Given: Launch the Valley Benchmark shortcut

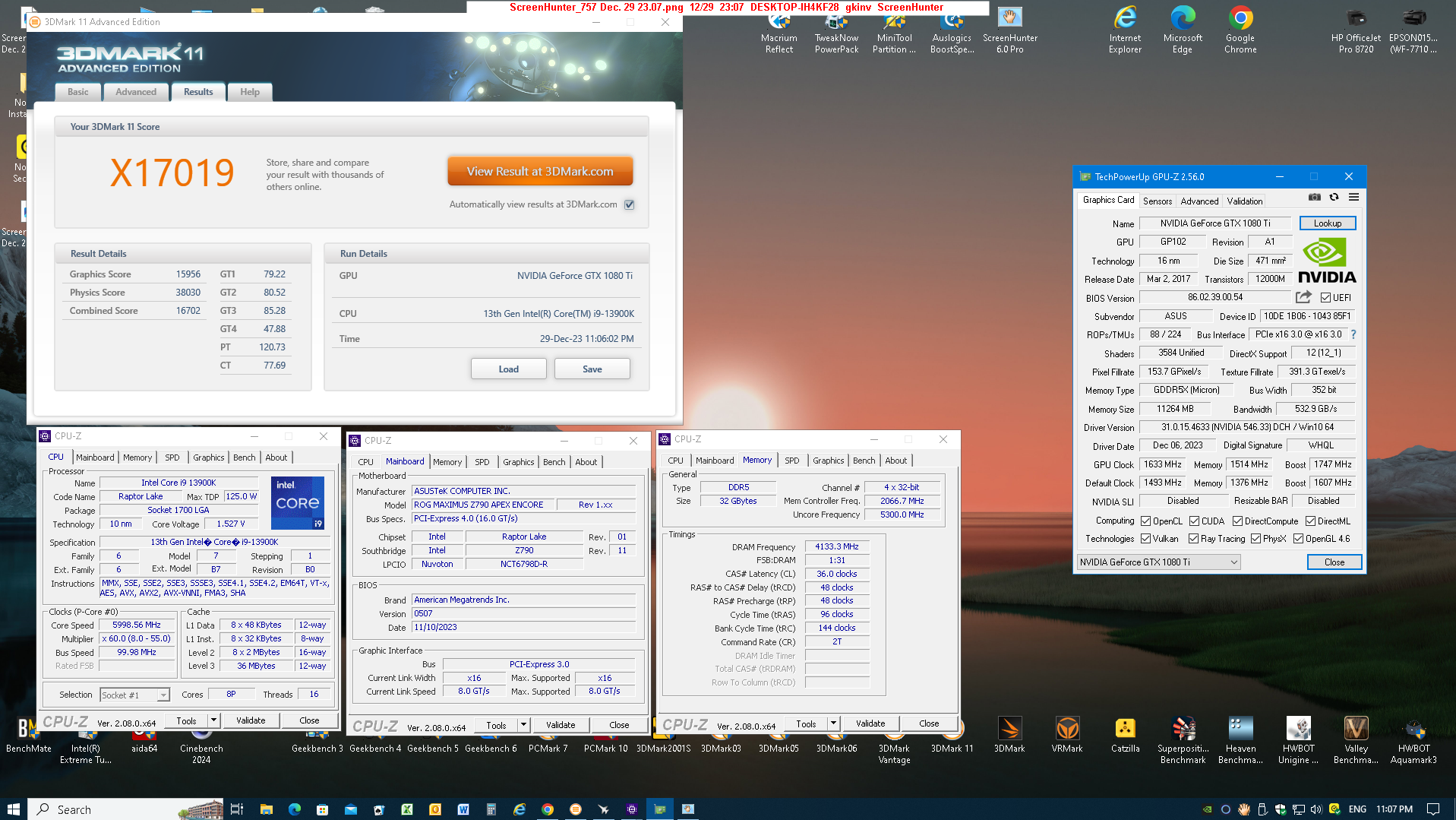Looking at the screenshot, I should 1356,740.
